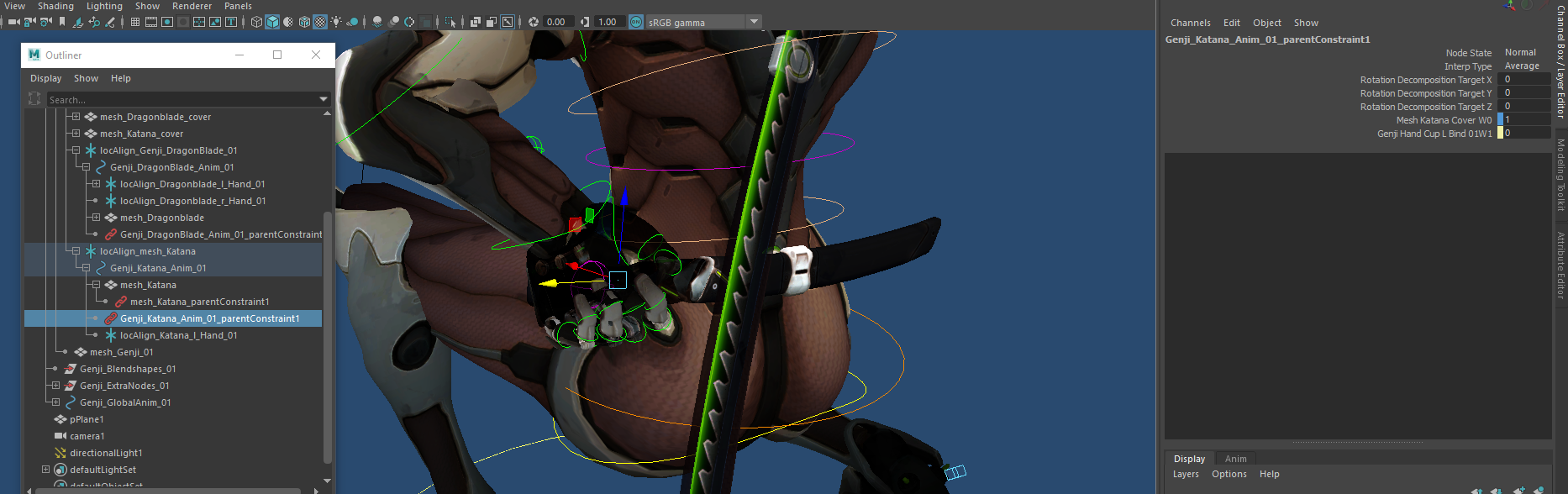The height and width of the screenshot is (494, 1568).
Task: Click the viewport Grid icon
Action: tap(135, 22)
